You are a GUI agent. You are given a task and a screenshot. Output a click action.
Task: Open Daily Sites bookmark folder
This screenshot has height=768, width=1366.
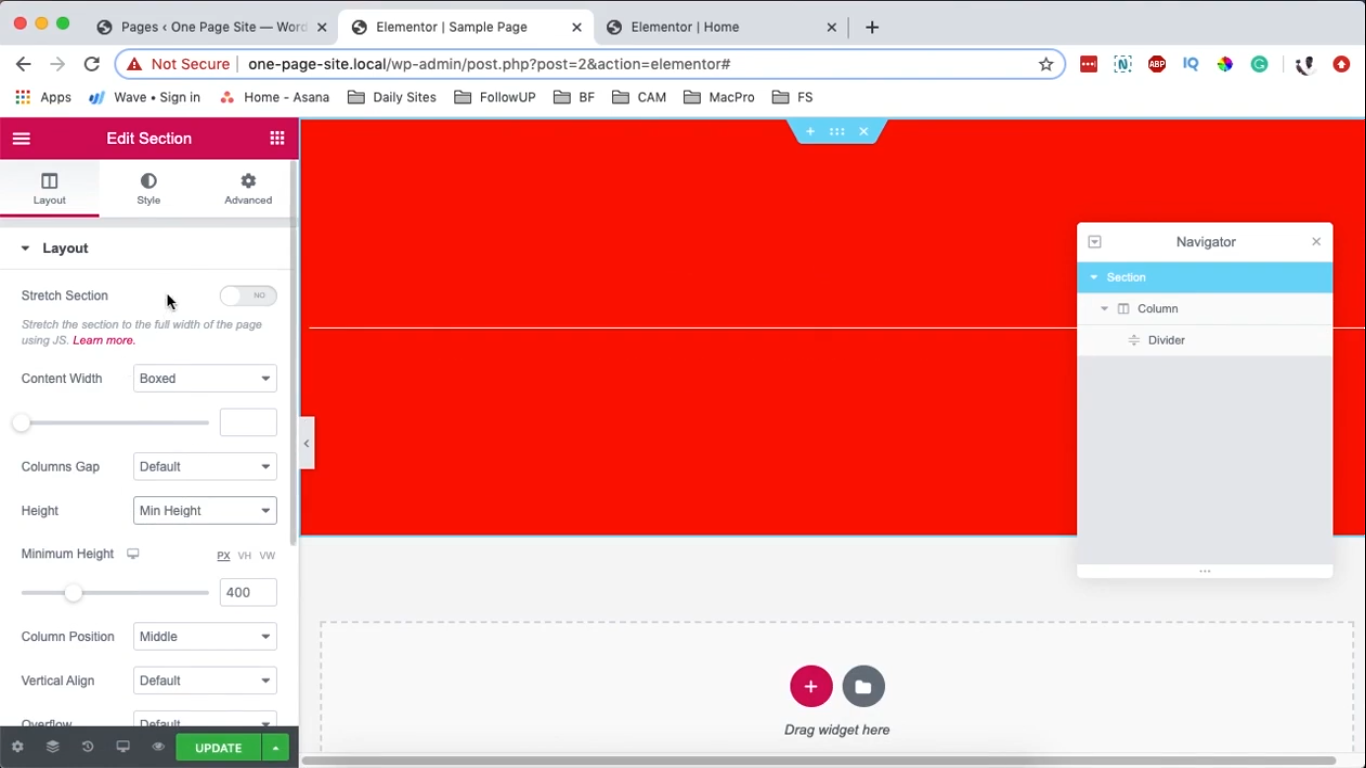pyautogui.click(x=392, y=97)
